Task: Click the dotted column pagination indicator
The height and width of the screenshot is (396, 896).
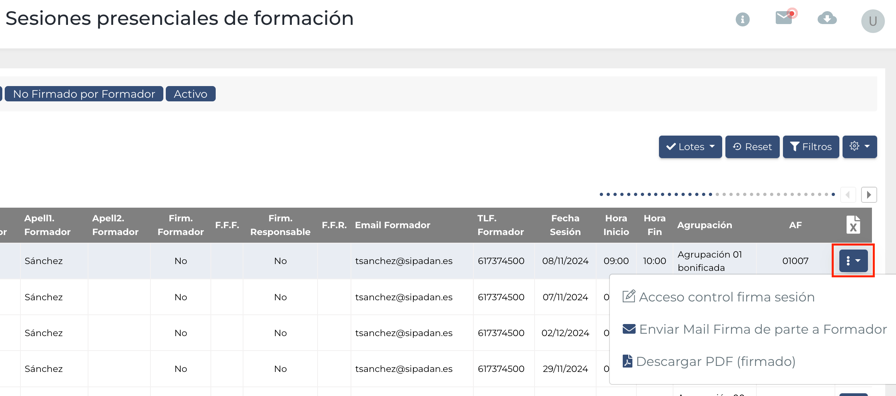Action: (x=718, y=195)
